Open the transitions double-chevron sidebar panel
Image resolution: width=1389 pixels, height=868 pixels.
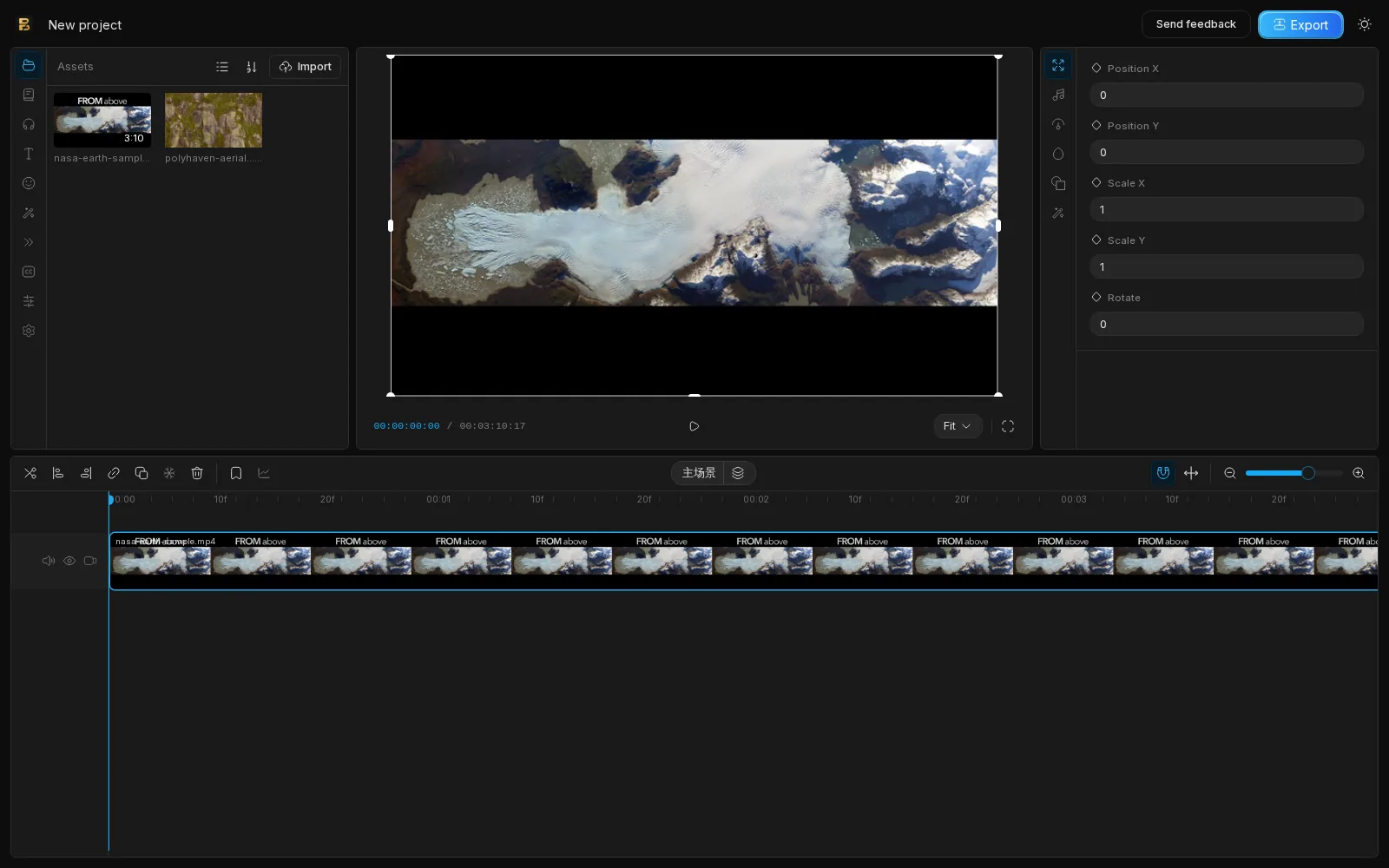click(x=29, y=242)
